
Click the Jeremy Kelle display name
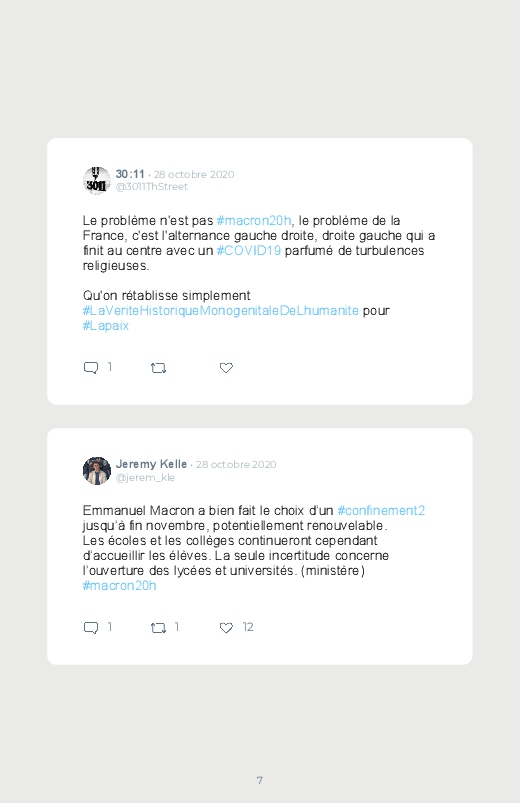(x=151, y=464)
